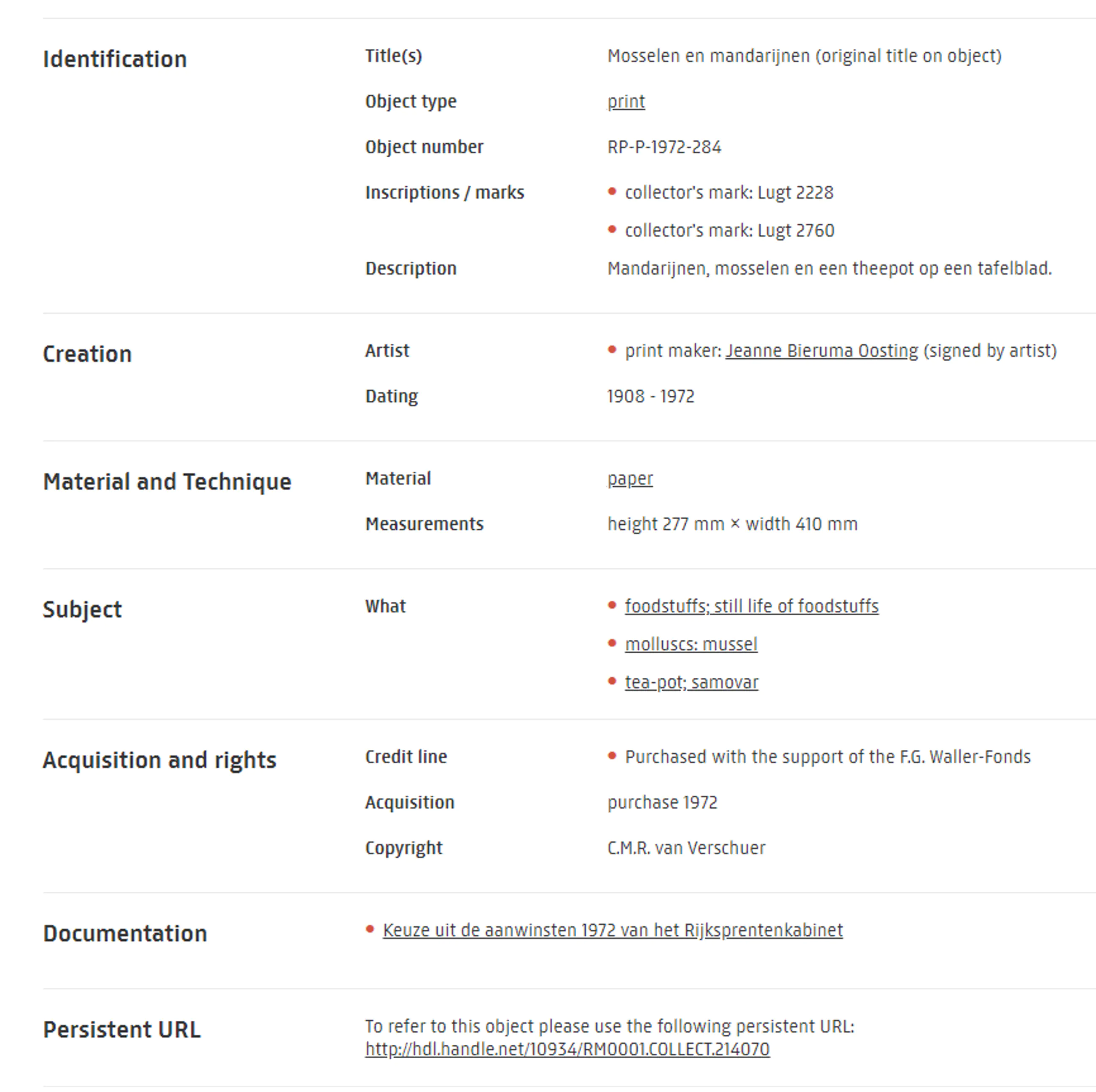Click the copyright holder 'C.M.R. van Verschuer'
The width and height of the screenshot is (1096, 1092).
[x=686, y=848]
